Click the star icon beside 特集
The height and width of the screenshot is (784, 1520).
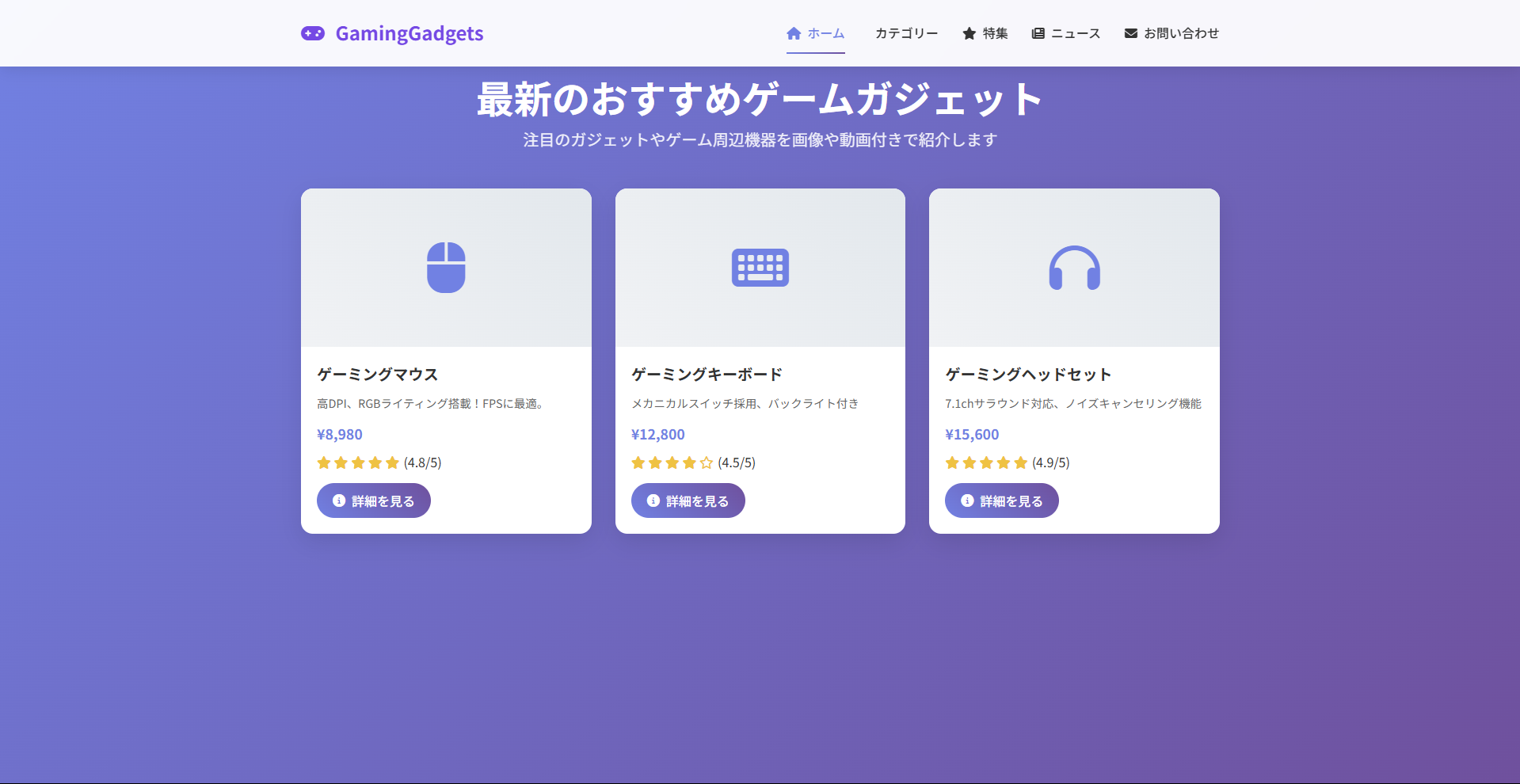tap(969, 33)
